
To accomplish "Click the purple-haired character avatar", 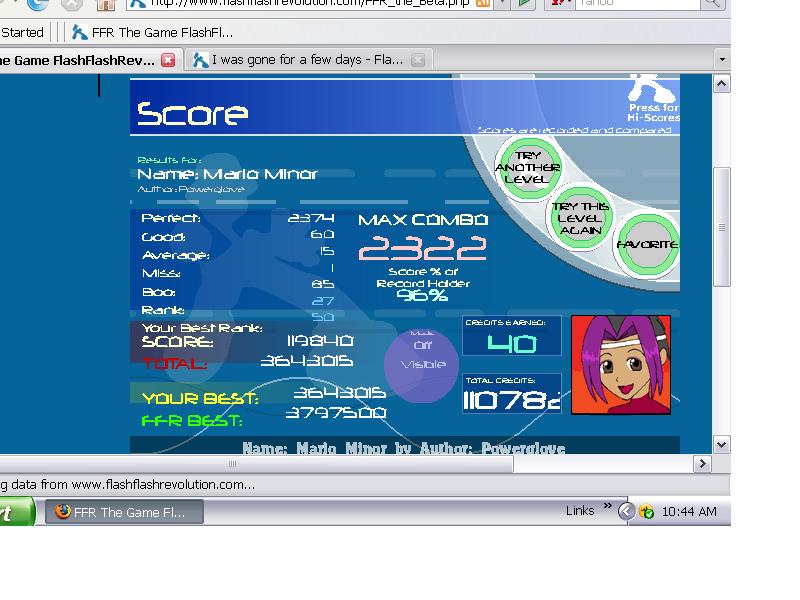I will coord(620,364).
